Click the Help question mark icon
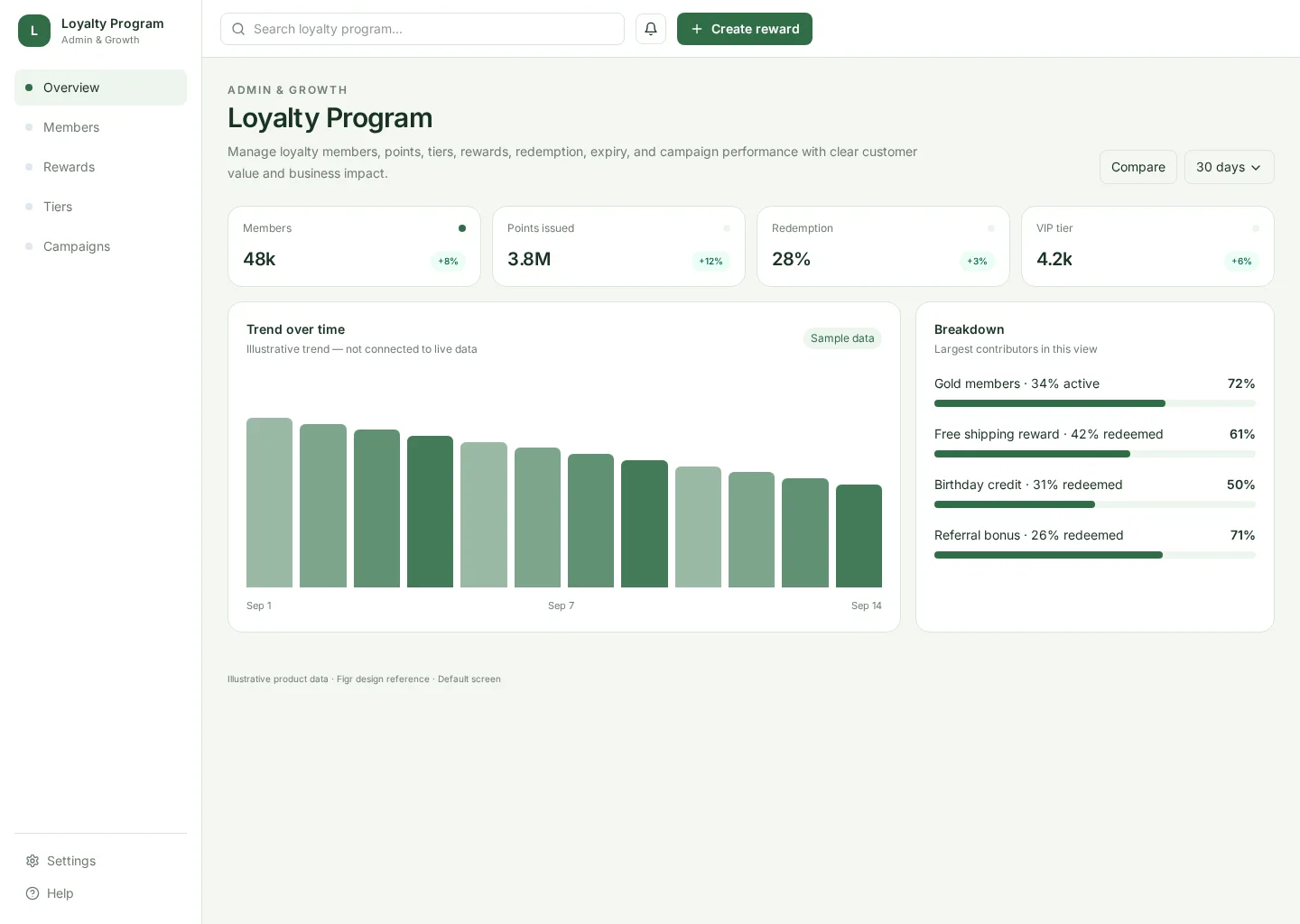Screen dimensions: 1300x924 pos(32,893)
